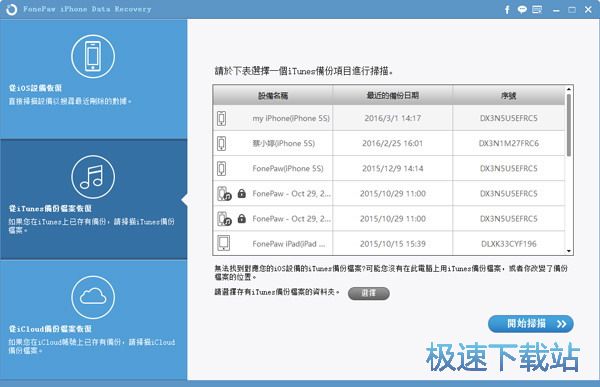
Task: Click the FonePaw logo icon in title bar
Action: [x=12, y=9]
